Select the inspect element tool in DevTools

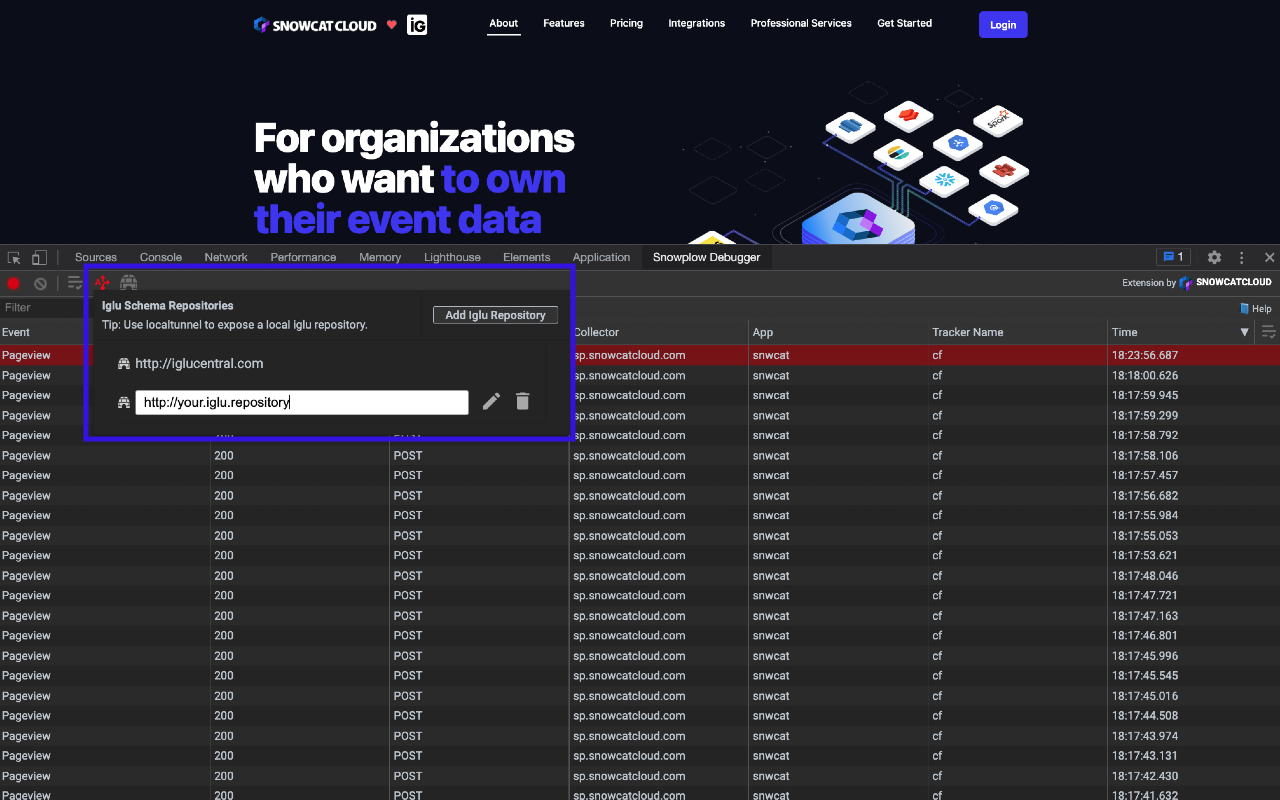pos(13,257)
